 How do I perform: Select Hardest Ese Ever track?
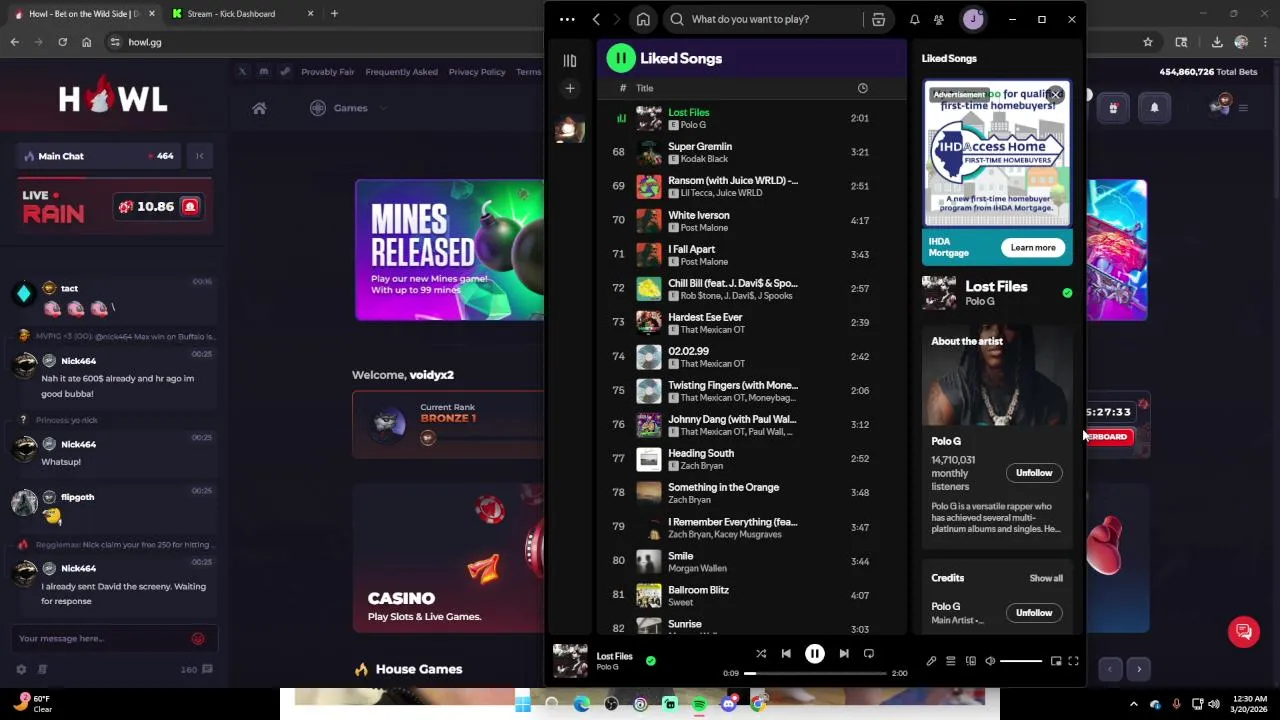751,322
